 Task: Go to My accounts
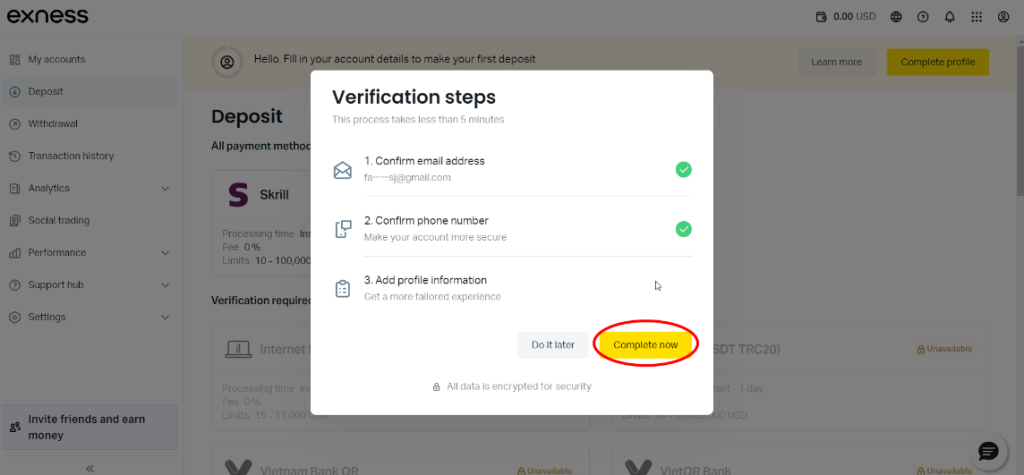tap(56, 59)
